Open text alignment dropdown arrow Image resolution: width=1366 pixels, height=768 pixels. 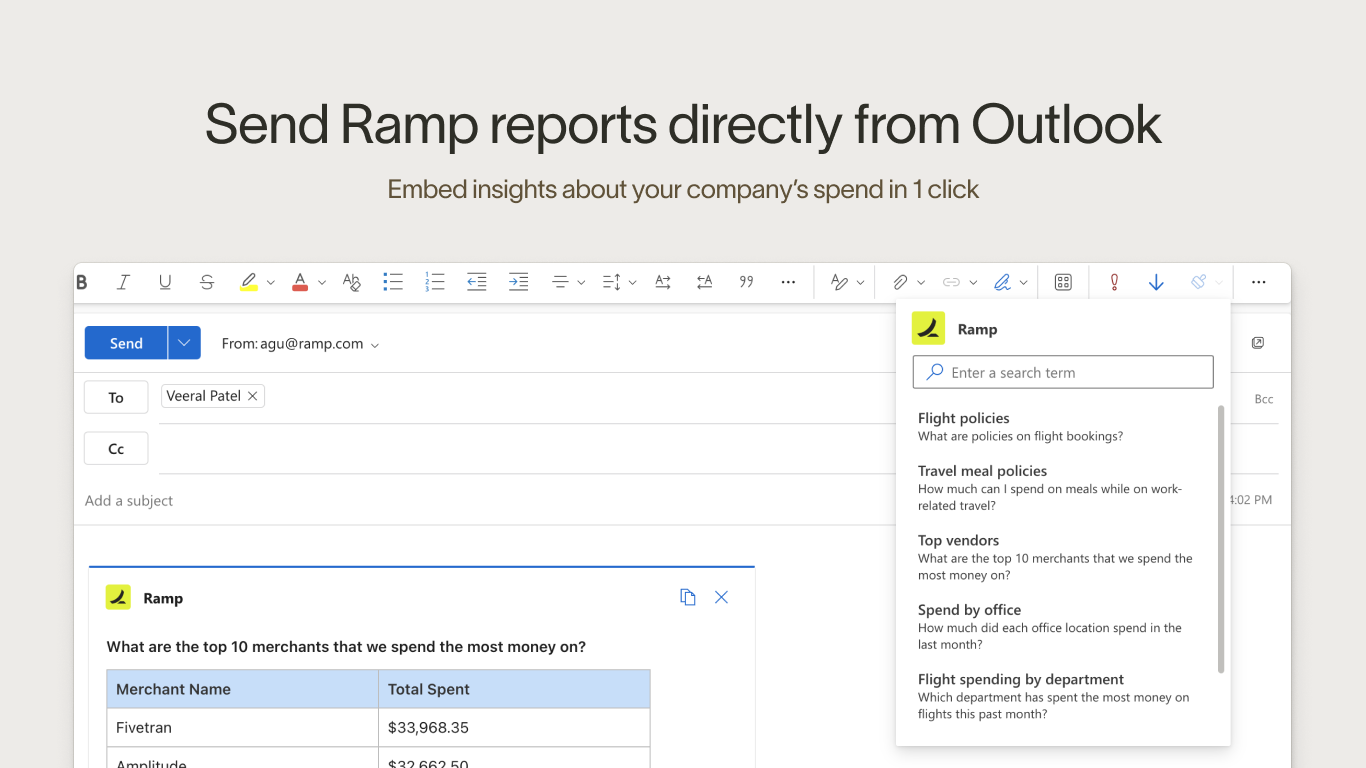click(581, 283)
